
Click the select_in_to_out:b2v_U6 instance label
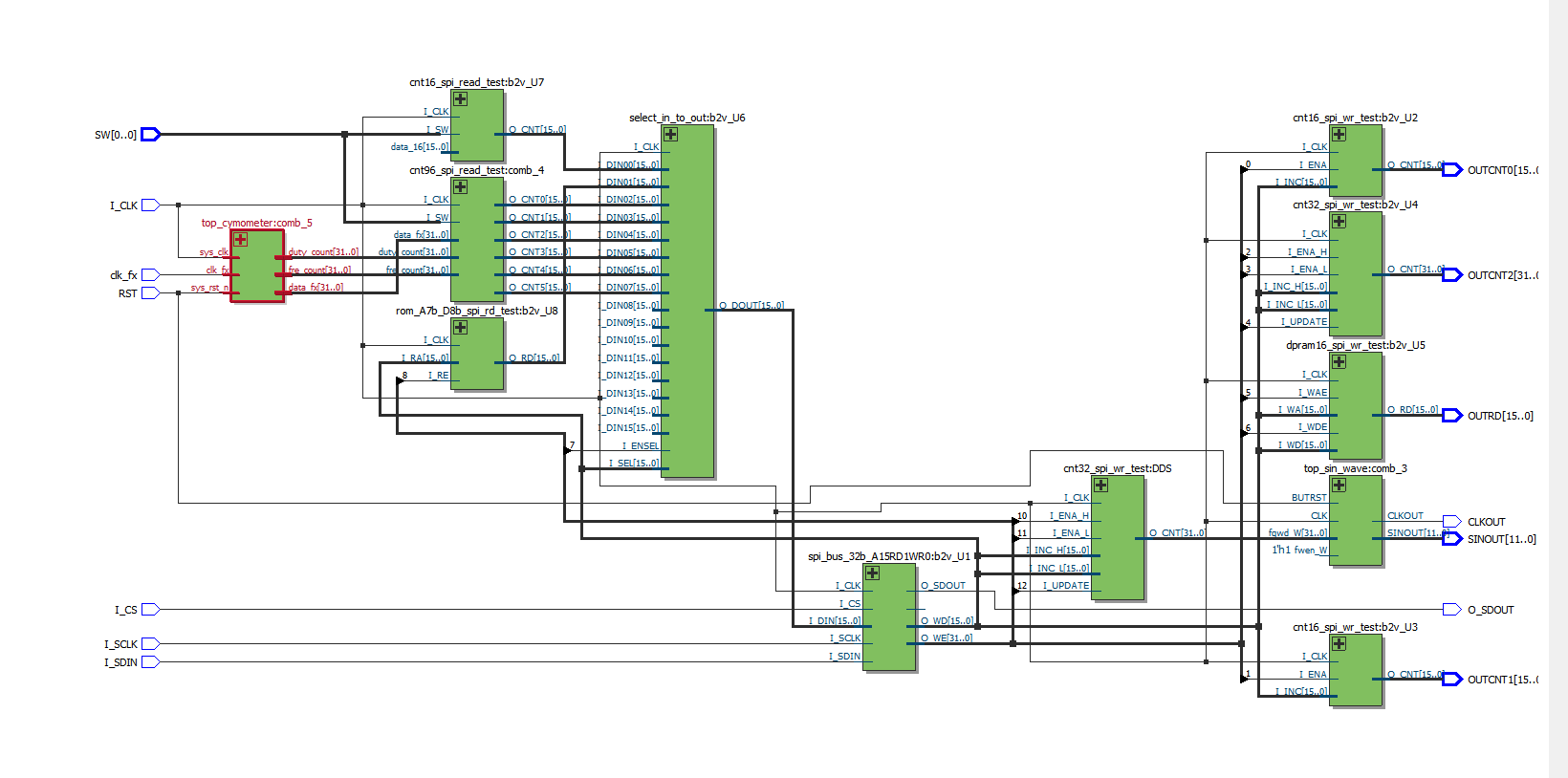(x=686, y=118)
